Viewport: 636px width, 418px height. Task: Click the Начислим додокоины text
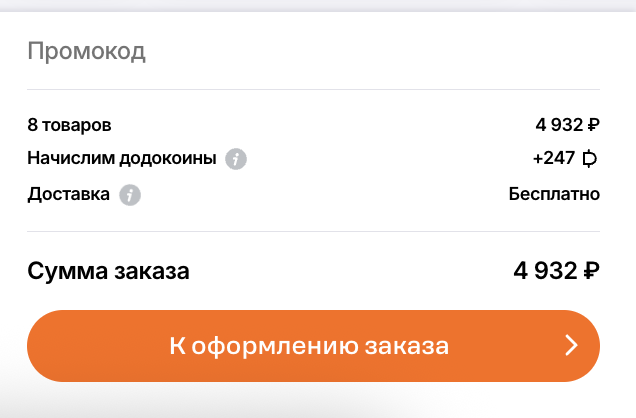[x=122, y=159]
